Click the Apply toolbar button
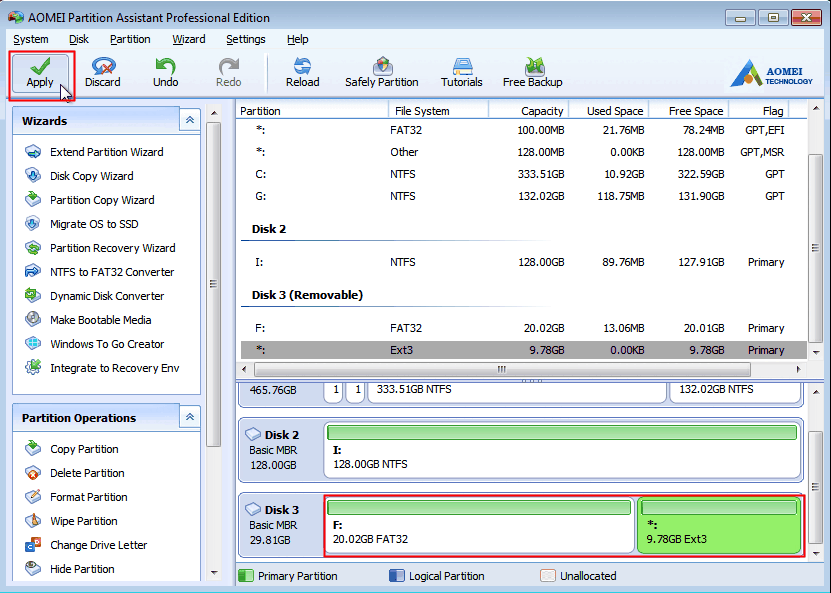The image size is (831, 593). pos(40,73)
